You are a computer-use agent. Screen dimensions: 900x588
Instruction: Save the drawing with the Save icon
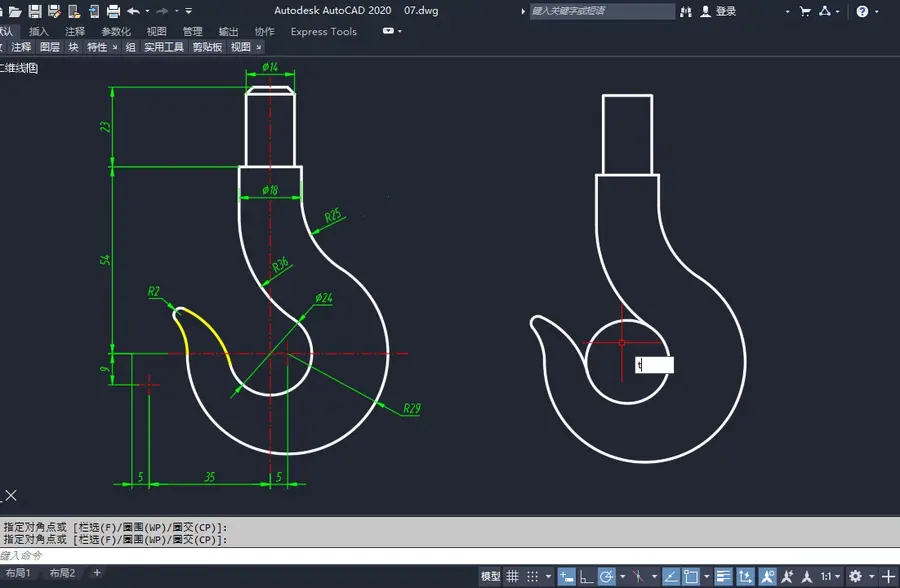tap(34, 11)
